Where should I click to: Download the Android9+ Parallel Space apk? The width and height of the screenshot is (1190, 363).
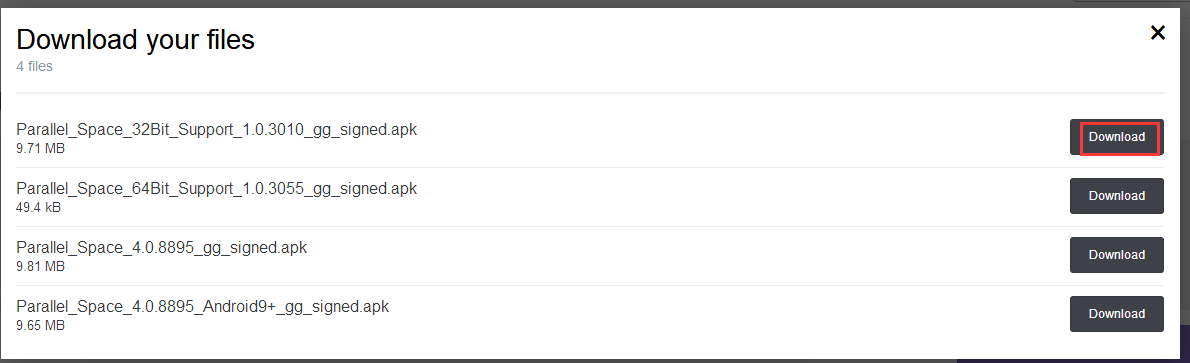1116,314
